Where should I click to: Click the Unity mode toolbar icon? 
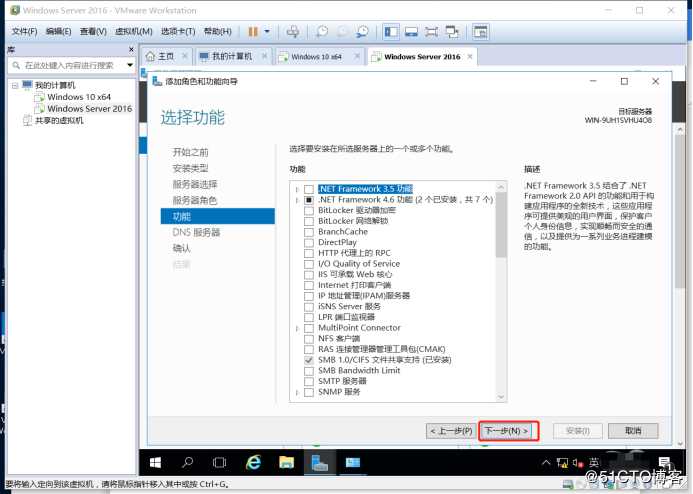point(452,32)
